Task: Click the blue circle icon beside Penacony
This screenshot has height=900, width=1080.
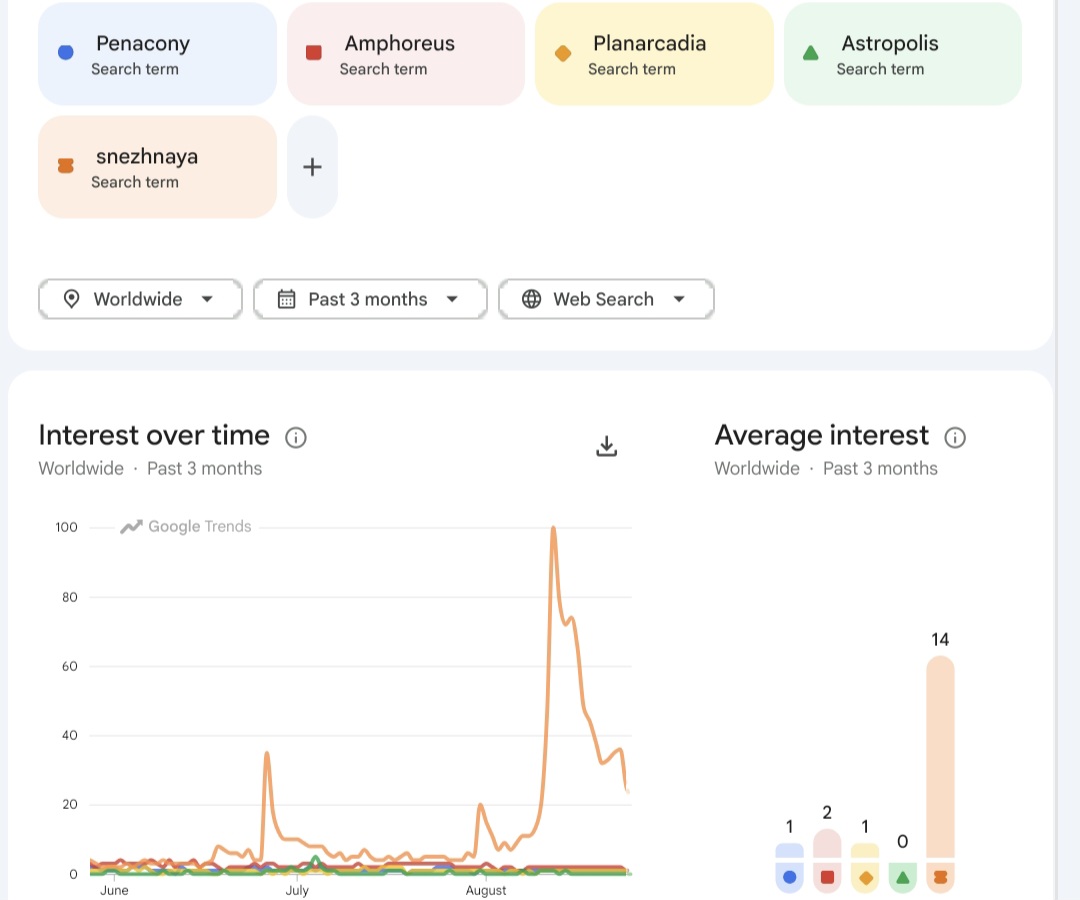Action: pyautogui.click(x=65, y=52)
